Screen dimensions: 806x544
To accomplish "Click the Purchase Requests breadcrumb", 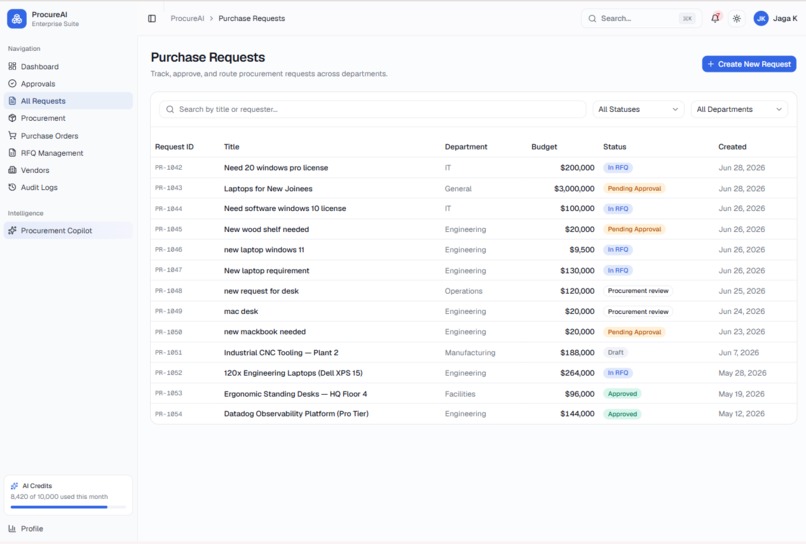I will pos(251,19).
